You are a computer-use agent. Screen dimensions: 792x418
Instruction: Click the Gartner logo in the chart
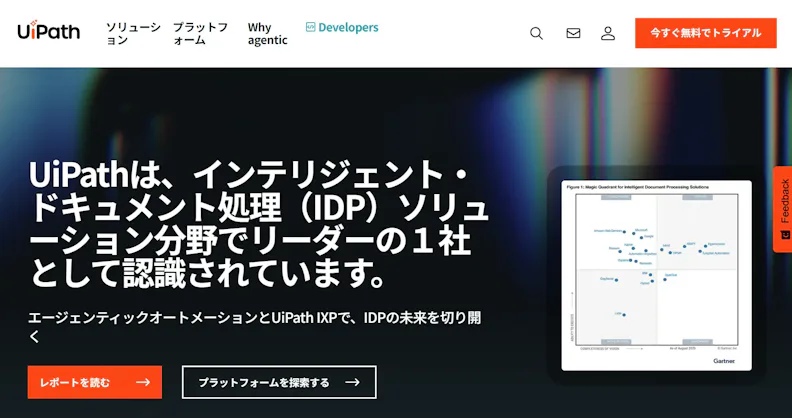click(724, 360)
